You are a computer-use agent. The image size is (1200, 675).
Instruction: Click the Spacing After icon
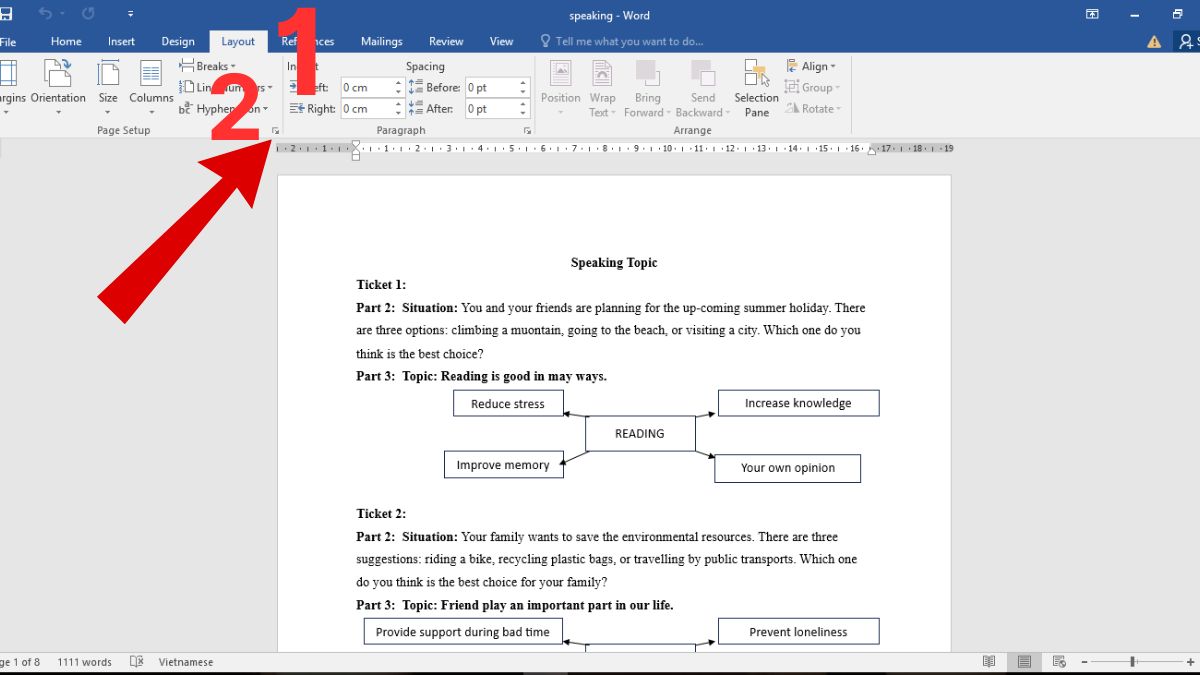point(416,109)
